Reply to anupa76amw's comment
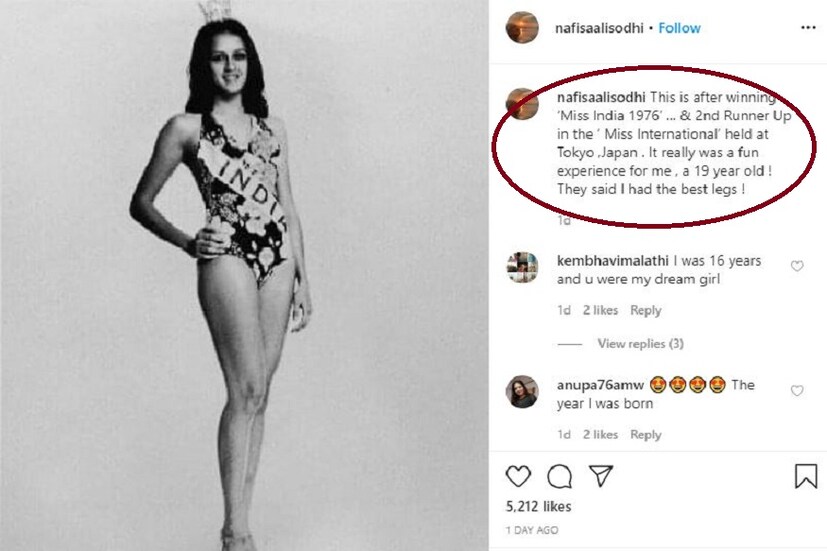This screenshot has height=551, width=827. [x=646, y=435]
